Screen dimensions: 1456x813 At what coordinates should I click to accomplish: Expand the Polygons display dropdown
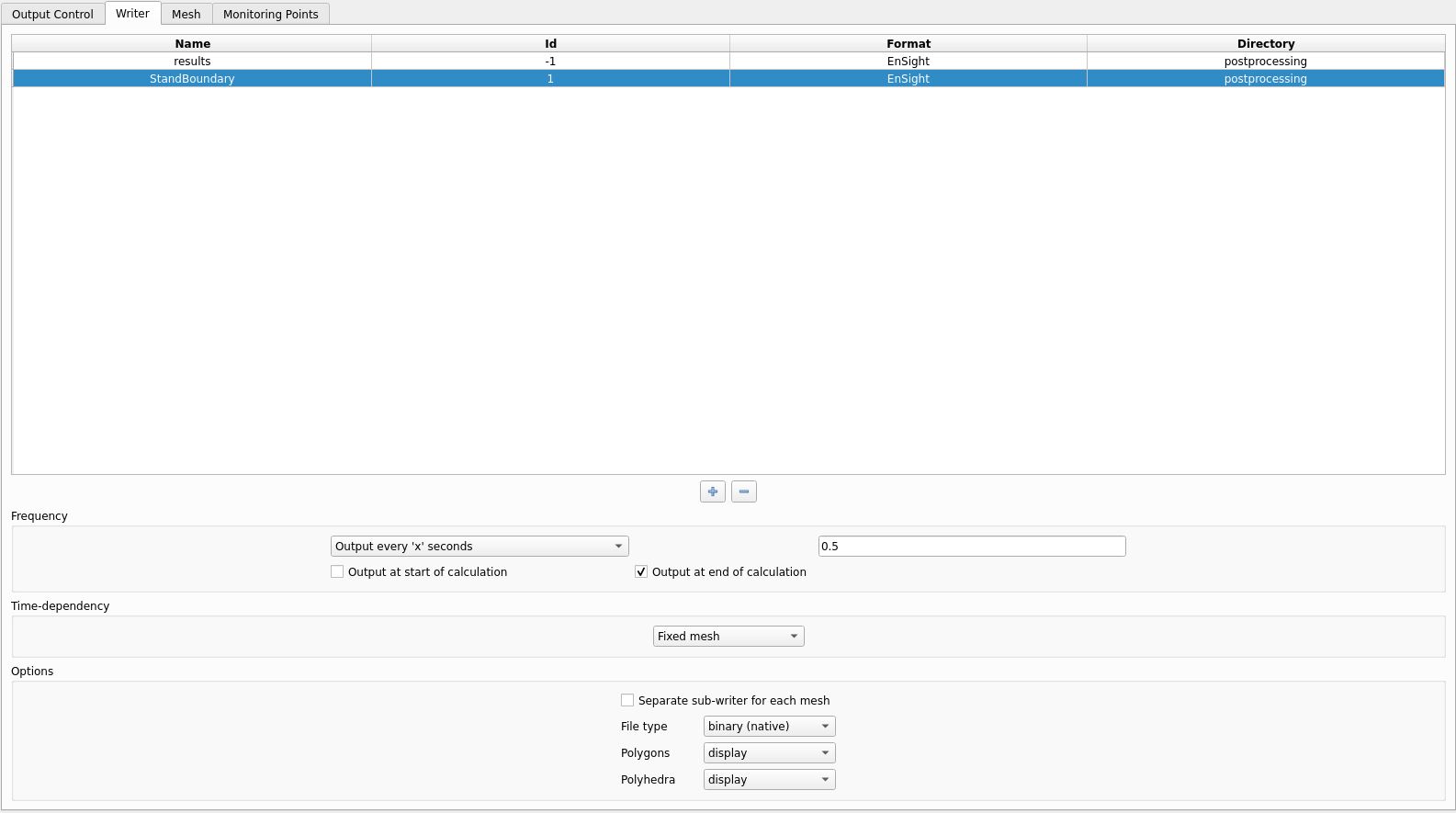tap(769, 752)
